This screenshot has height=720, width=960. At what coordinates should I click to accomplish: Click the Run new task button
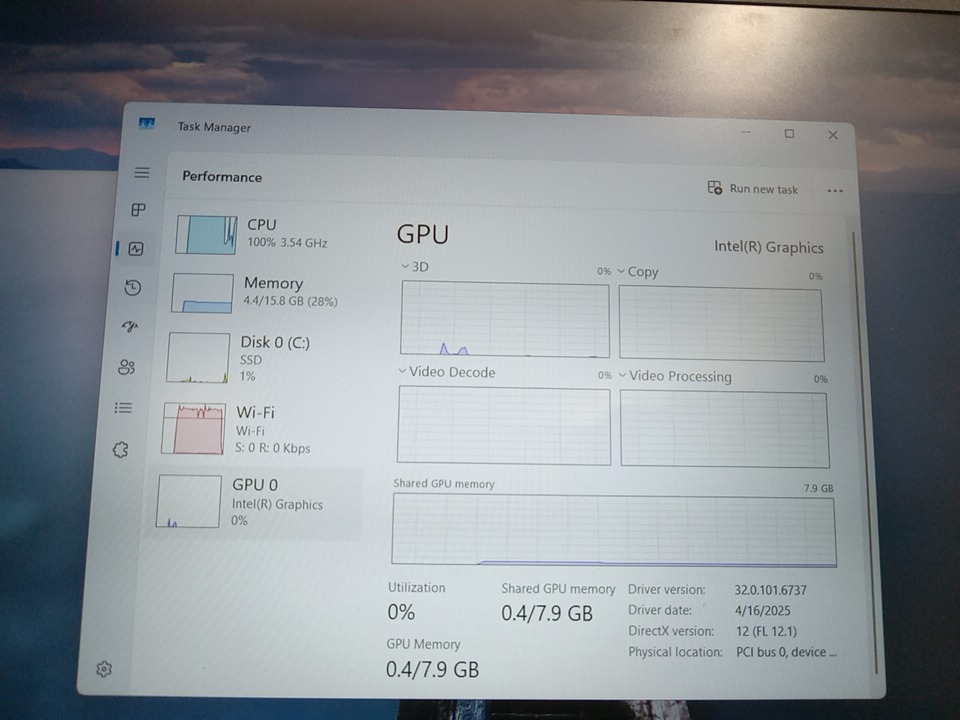(x=753, y=189)
